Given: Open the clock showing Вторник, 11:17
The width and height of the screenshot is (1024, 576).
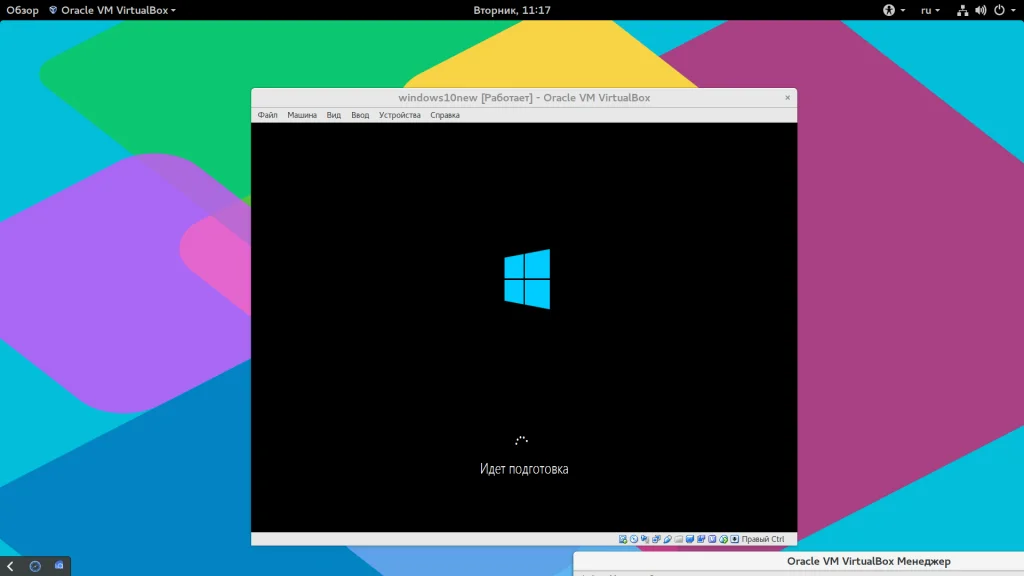Looking at the screenshot, I should [511, 10].
